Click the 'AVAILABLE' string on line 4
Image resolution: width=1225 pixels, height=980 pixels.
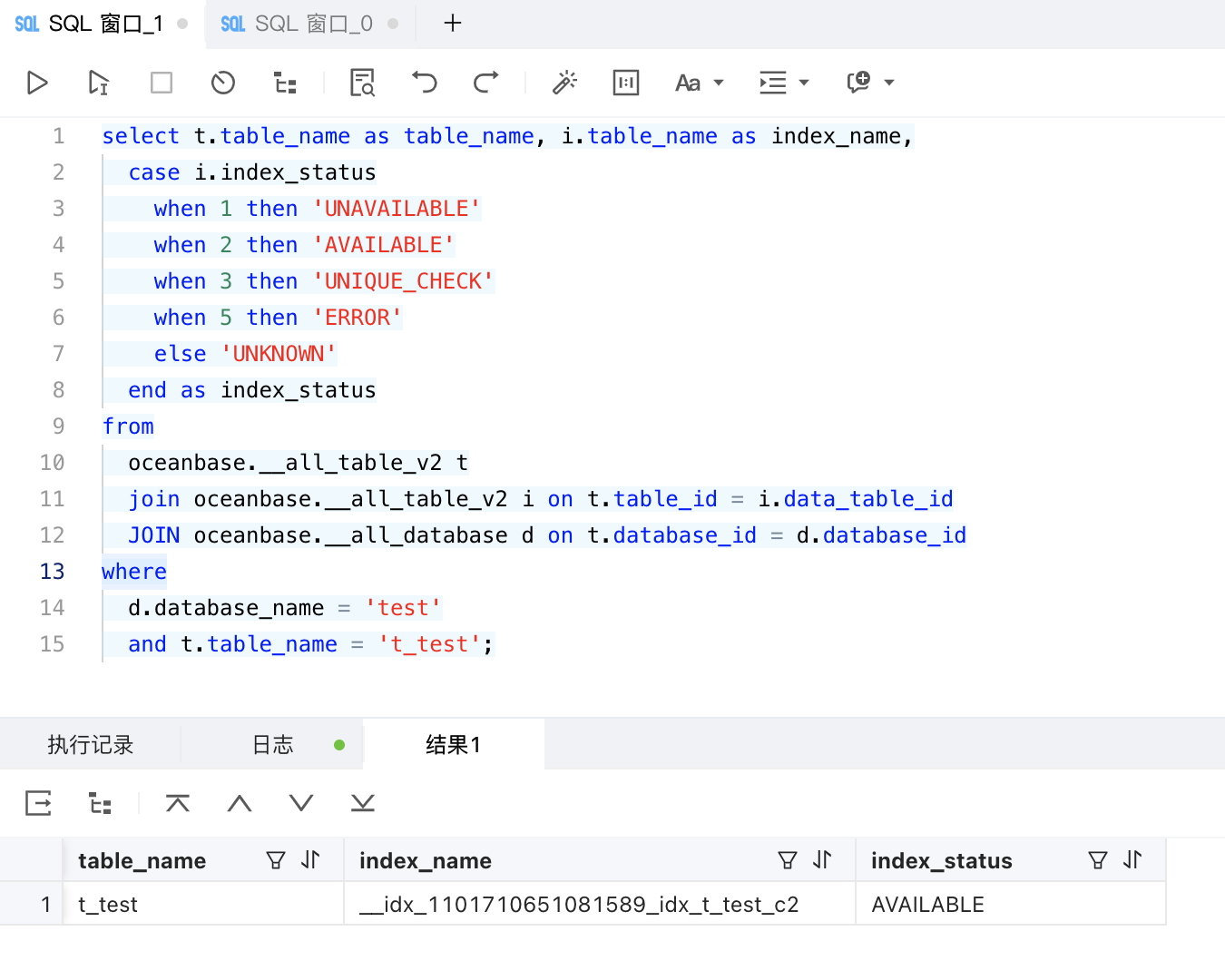[383, 245]
